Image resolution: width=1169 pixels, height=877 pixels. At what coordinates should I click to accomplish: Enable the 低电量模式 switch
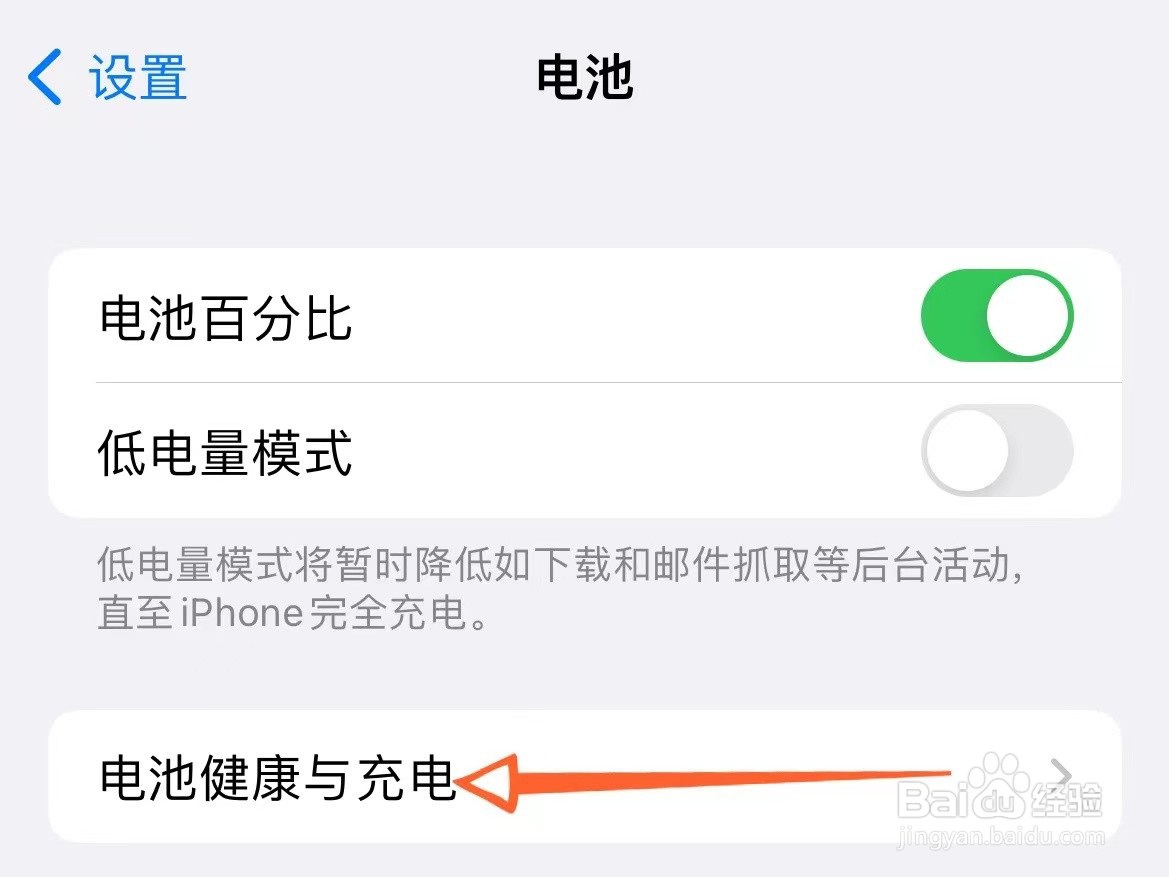[x=998, y=450]
